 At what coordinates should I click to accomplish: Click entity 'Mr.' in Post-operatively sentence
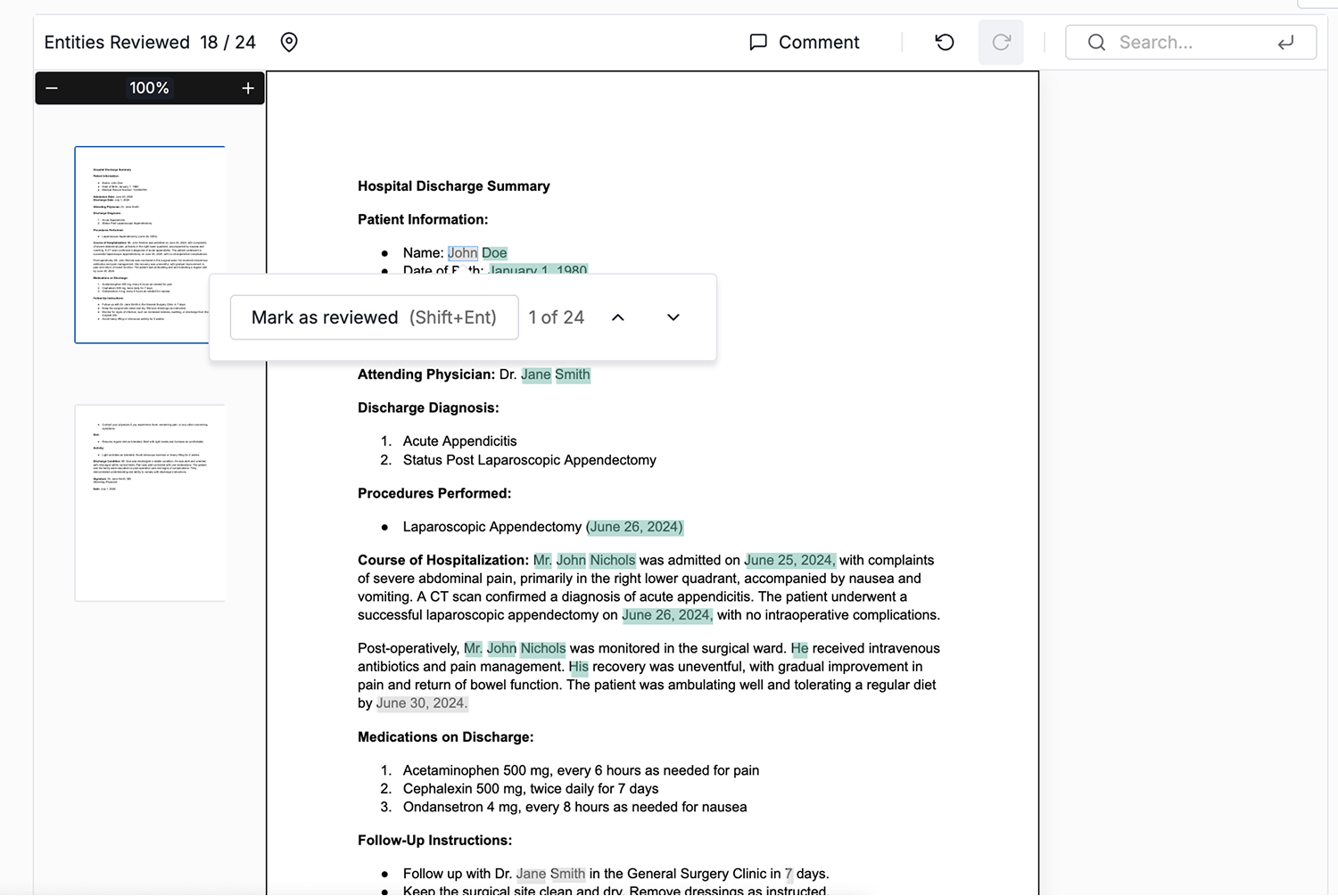click(x=473, y=649)
